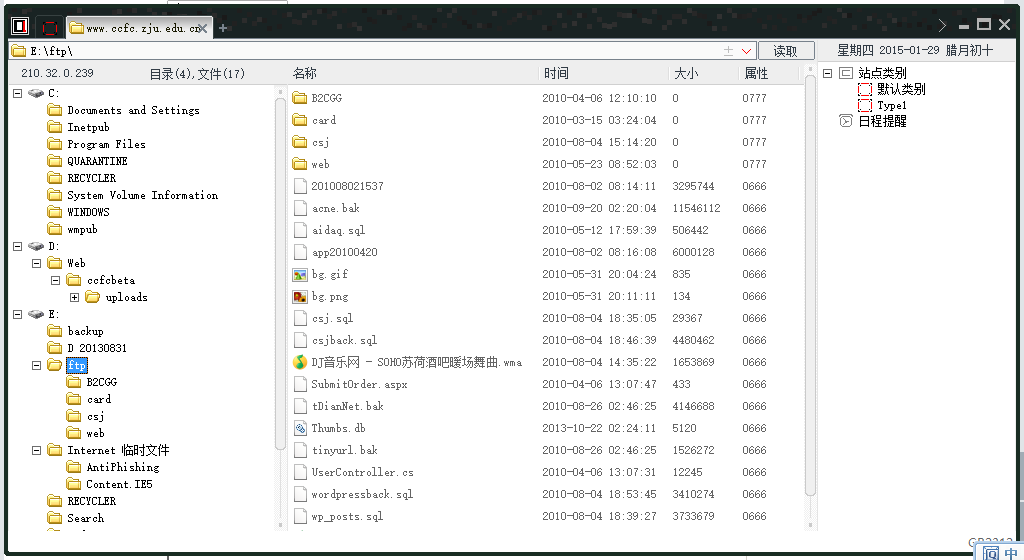Open the path history dropdown arrow

tap(746, 51)
